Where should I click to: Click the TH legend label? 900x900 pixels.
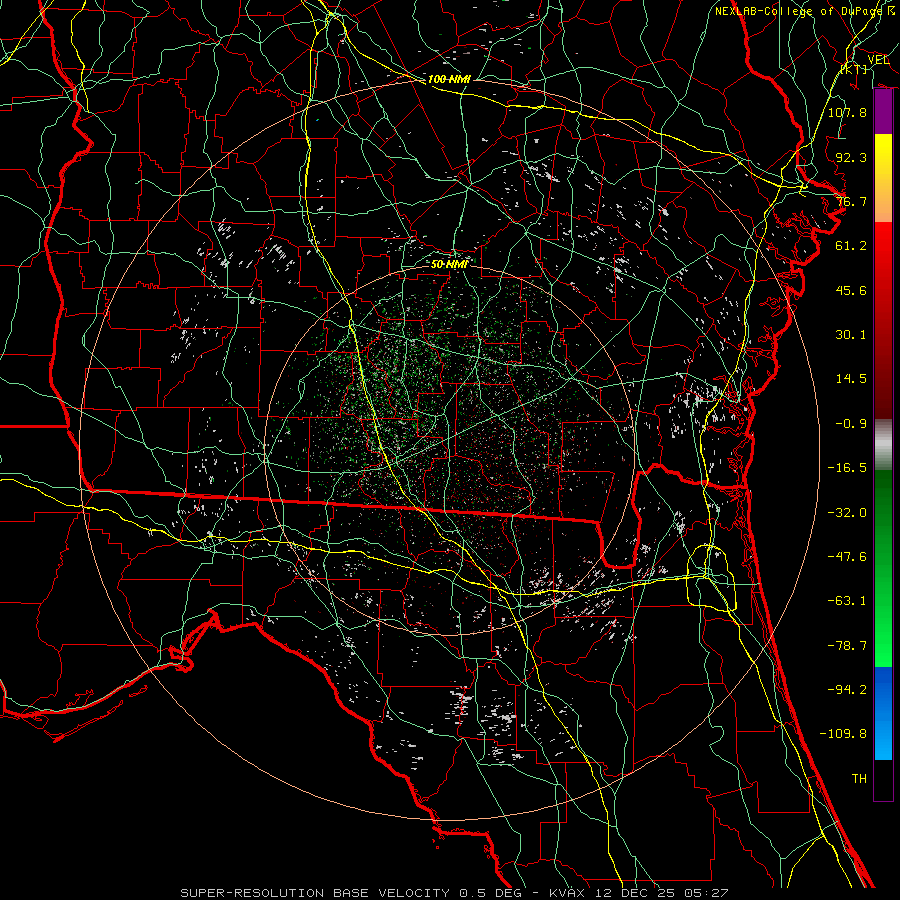859,779
